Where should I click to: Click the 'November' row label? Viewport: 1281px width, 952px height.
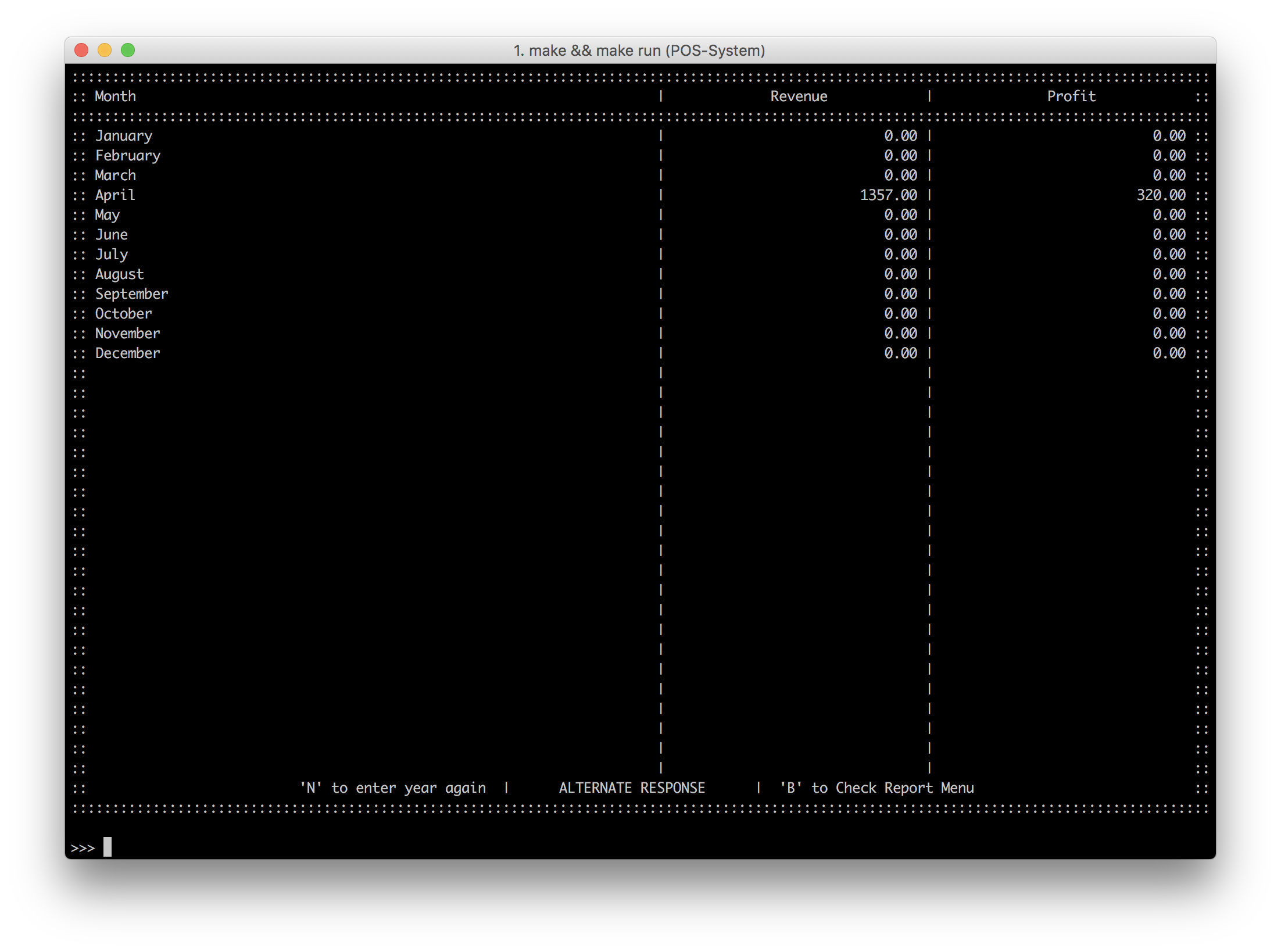[x=128, y=334]
